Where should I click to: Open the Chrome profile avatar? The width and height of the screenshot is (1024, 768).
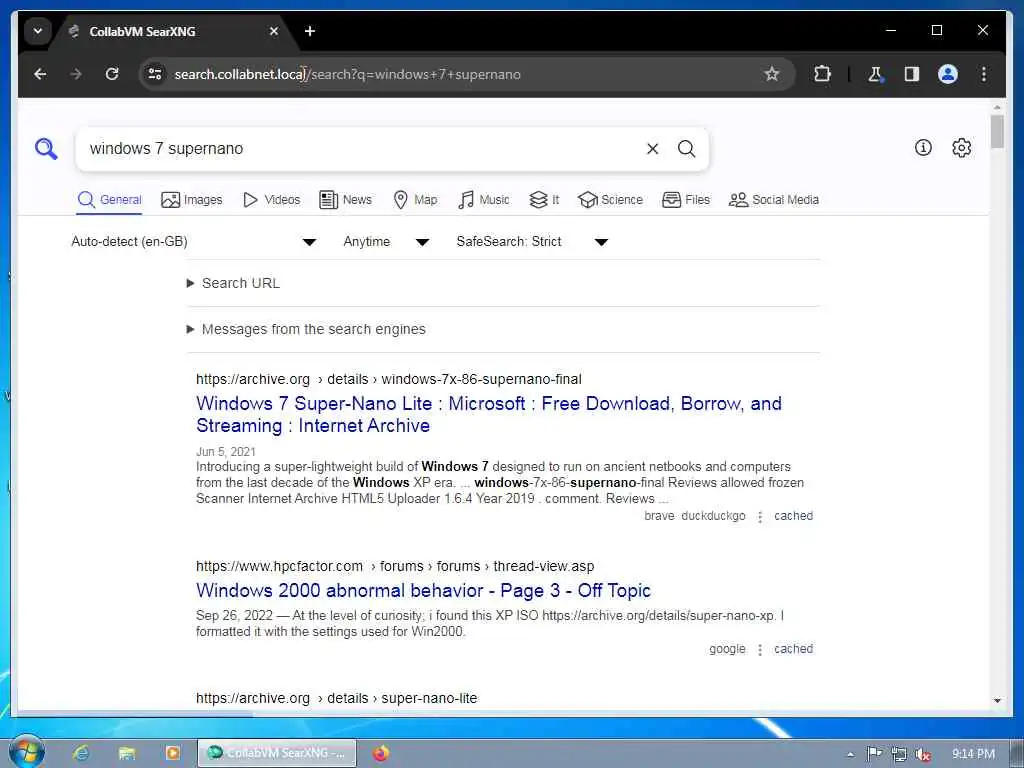coord(948,74)
